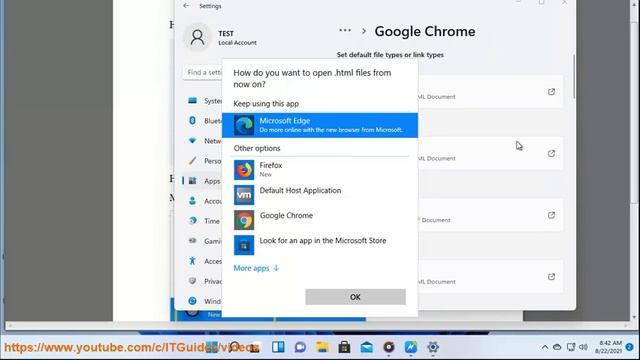
Task: Focus the Find a setting search box
Action: tap(203, 72)
